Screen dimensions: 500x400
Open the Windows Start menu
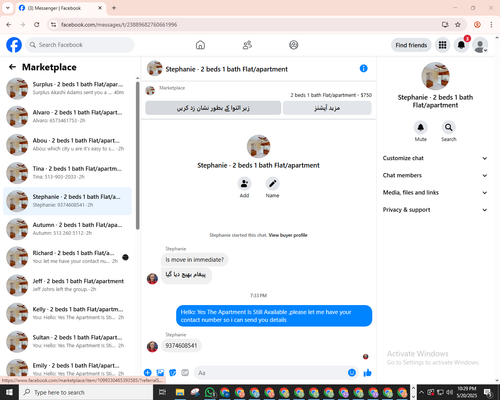click(9, 392)
